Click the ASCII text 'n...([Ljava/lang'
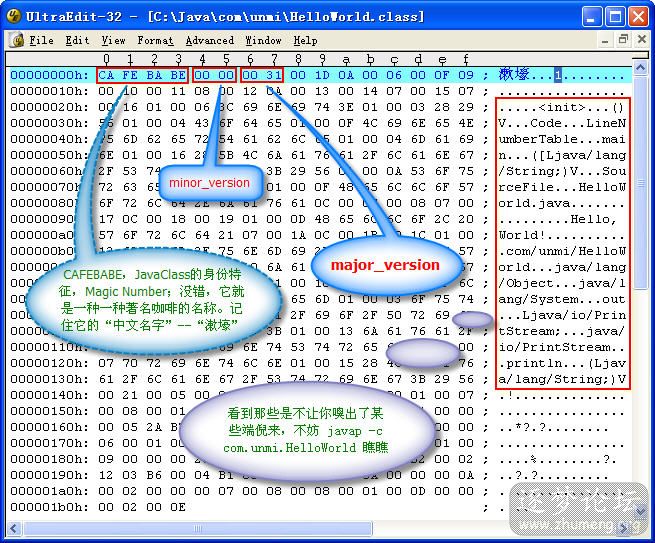Screen dimensions: 655x543 [562, 155]
